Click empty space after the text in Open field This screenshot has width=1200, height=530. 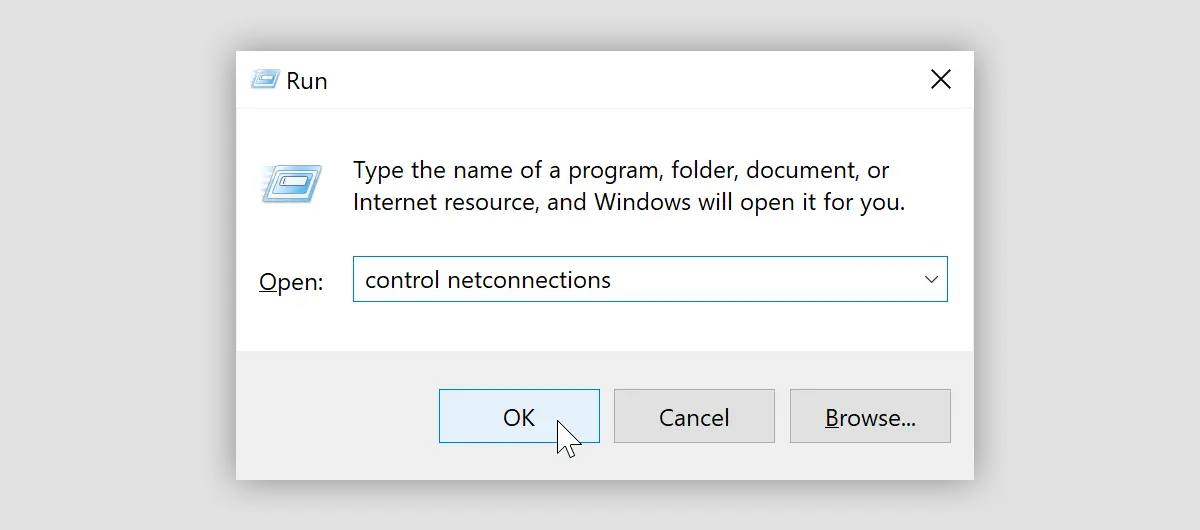coord(760,280)
